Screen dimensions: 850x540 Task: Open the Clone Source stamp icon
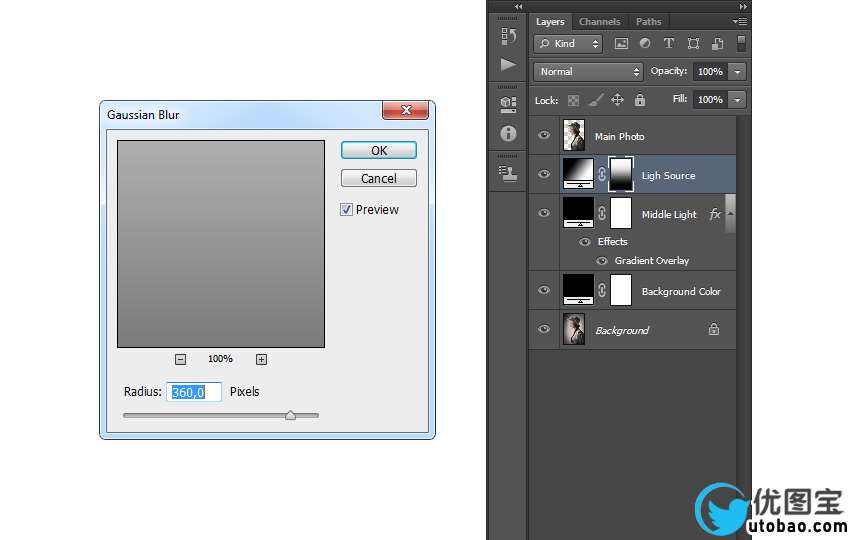[x=508, y=173]
